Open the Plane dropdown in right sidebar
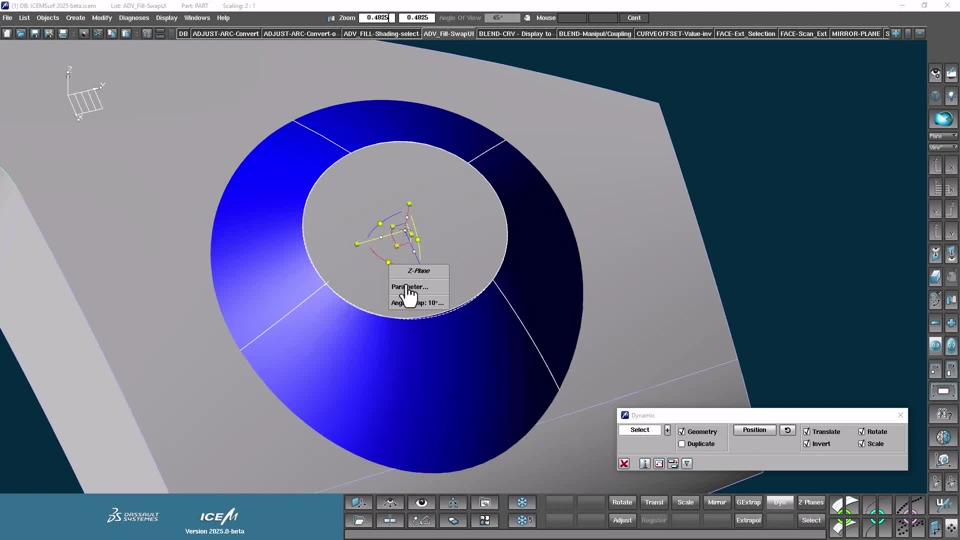This screenshot has height=540, width=960. [943, 136]
